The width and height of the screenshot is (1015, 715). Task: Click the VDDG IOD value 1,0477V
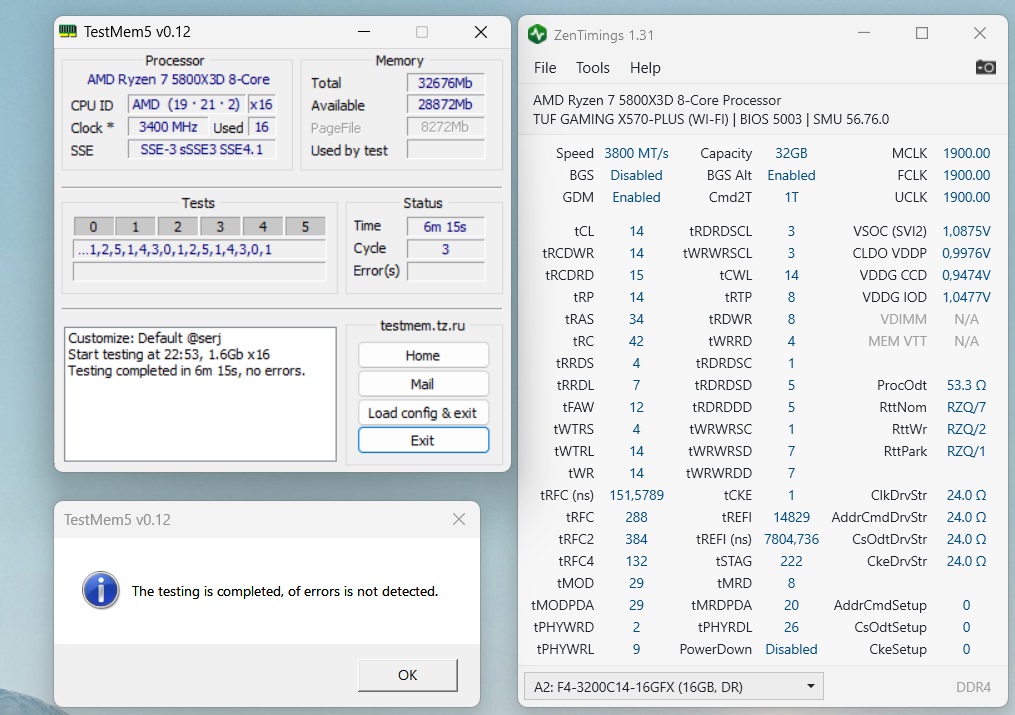966,297
